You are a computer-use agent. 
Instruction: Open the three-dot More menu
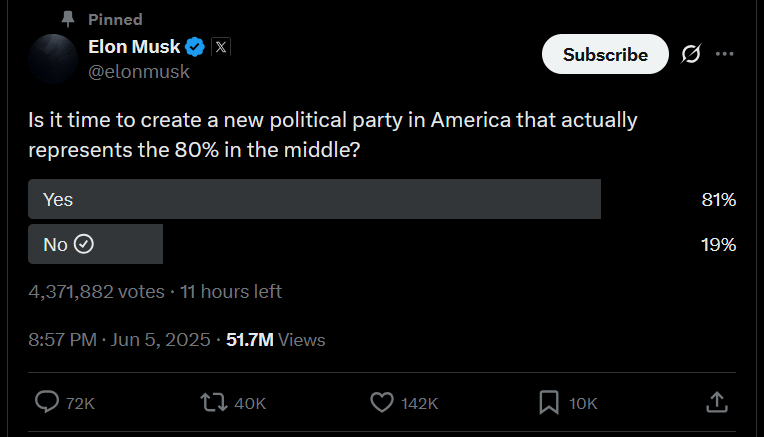pos(726,54)
